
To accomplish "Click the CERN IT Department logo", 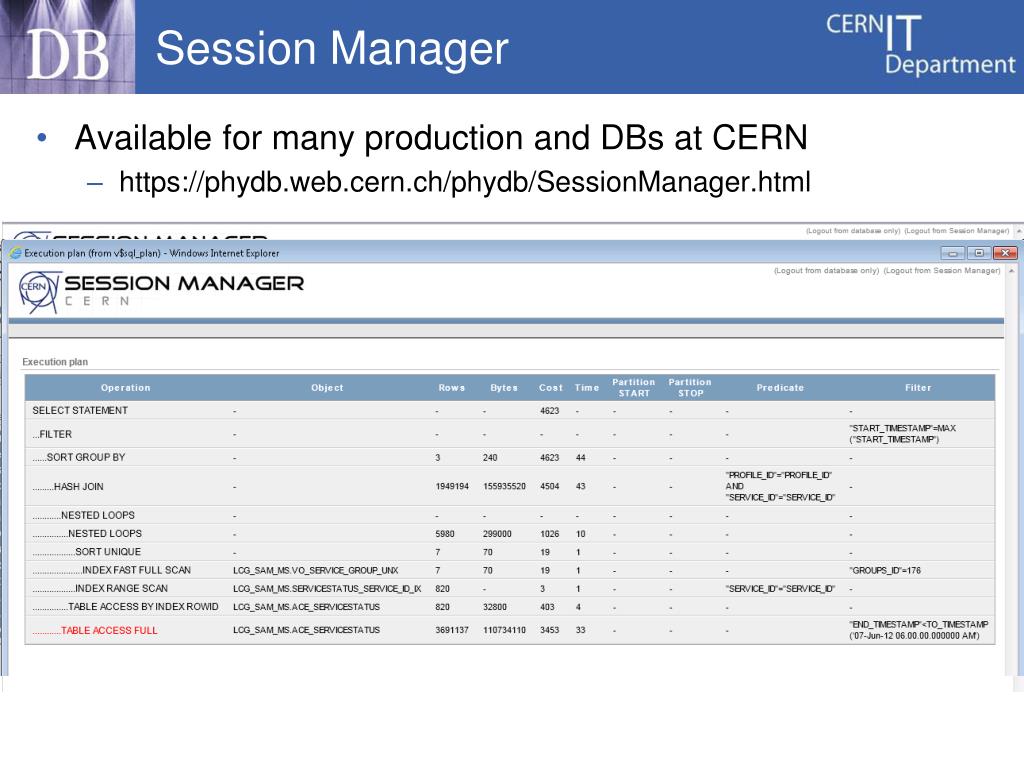I will click(x=920, y=44).
